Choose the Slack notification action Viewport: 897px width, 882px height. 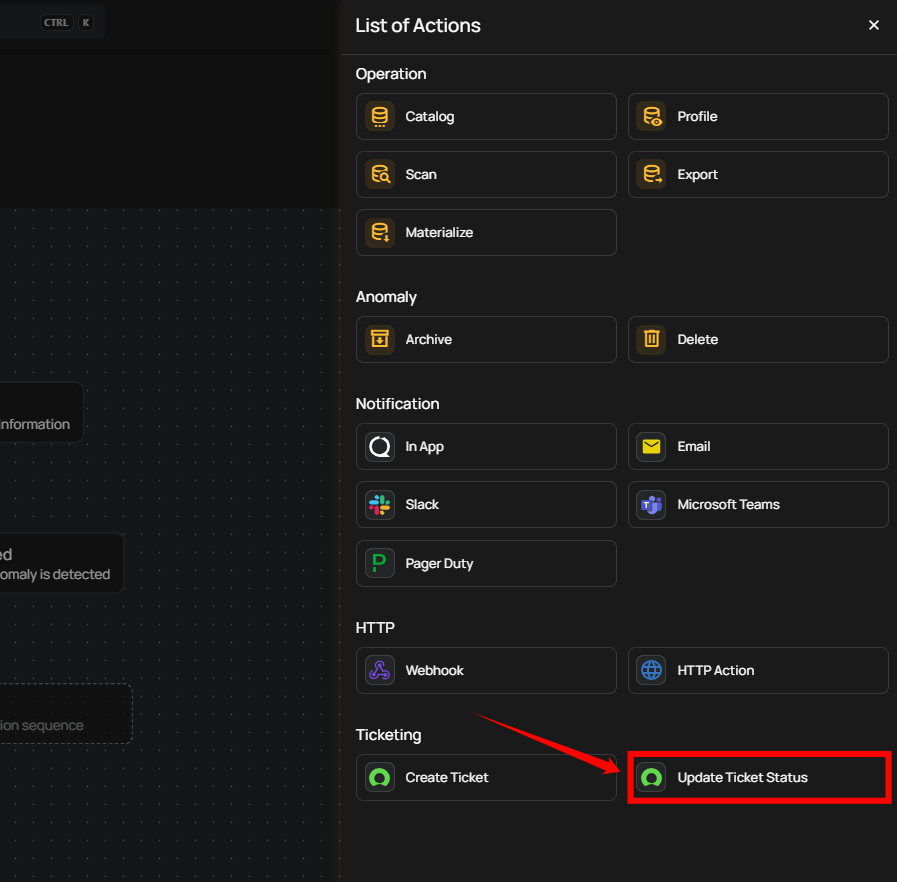(486, 505)
